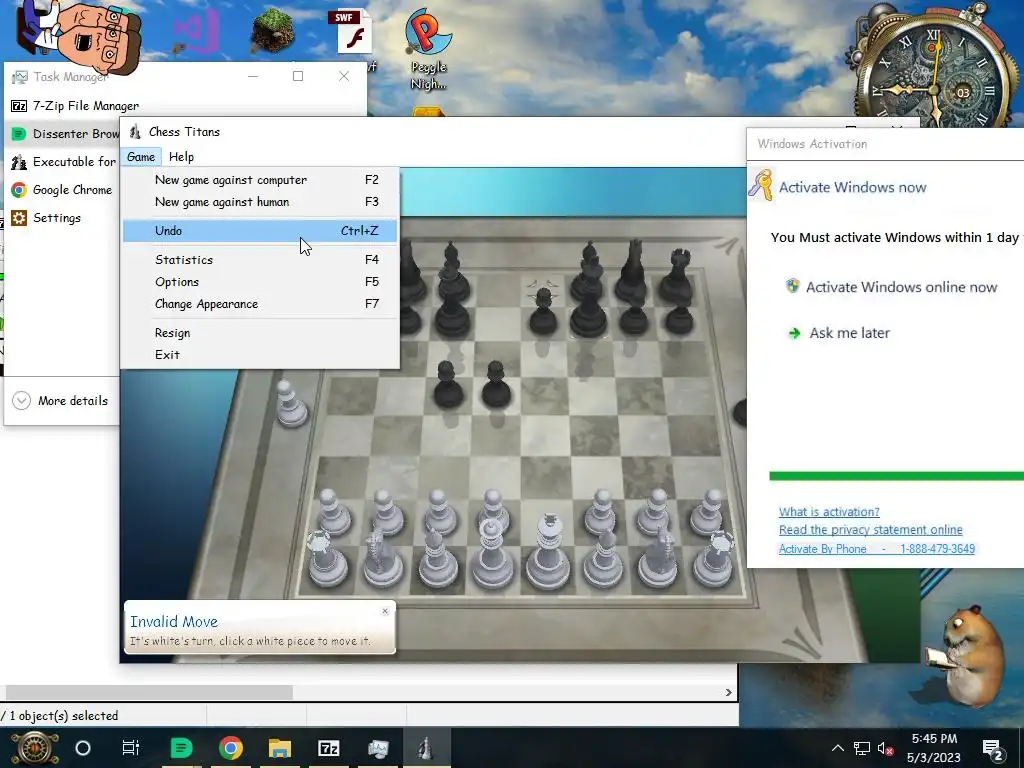Open File Explorer from the taskbar
The width and height of the screenshot is (1024, 768).
pos(280,748)
